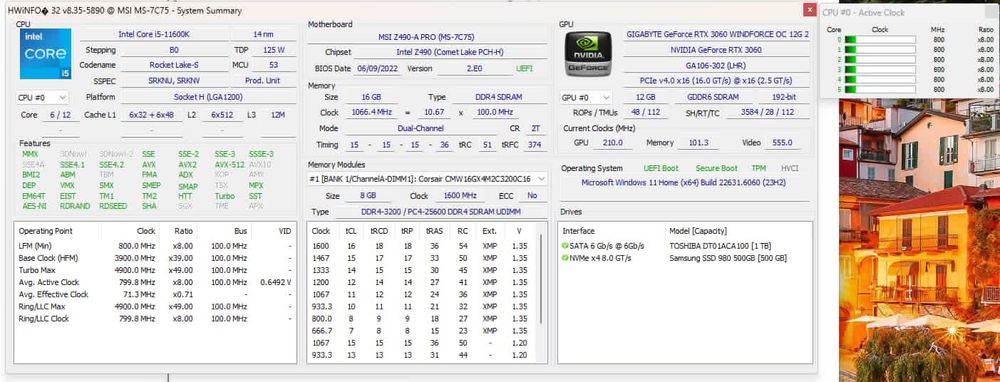Select the Turbo Max operating point row
The height and width of the screenshot is (382, 1000).
coord(155,270)
